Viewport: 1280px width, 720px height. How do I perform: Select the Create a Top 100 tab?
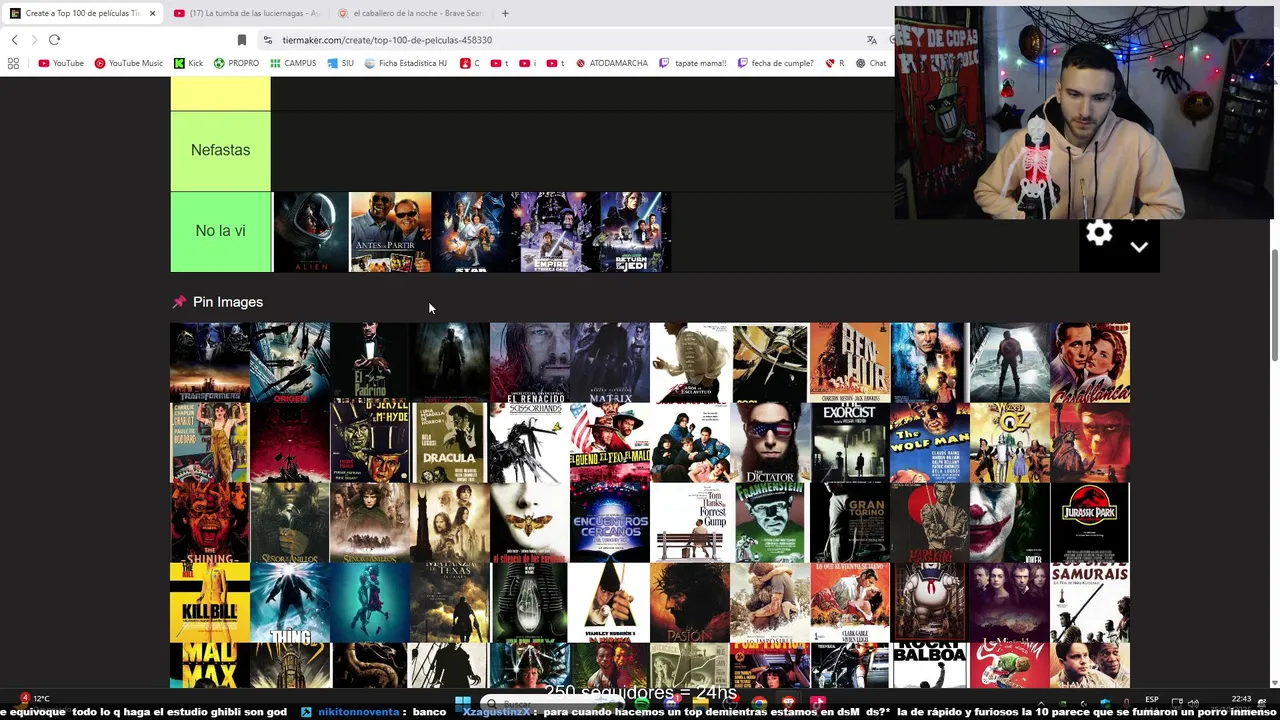(82, 13)
